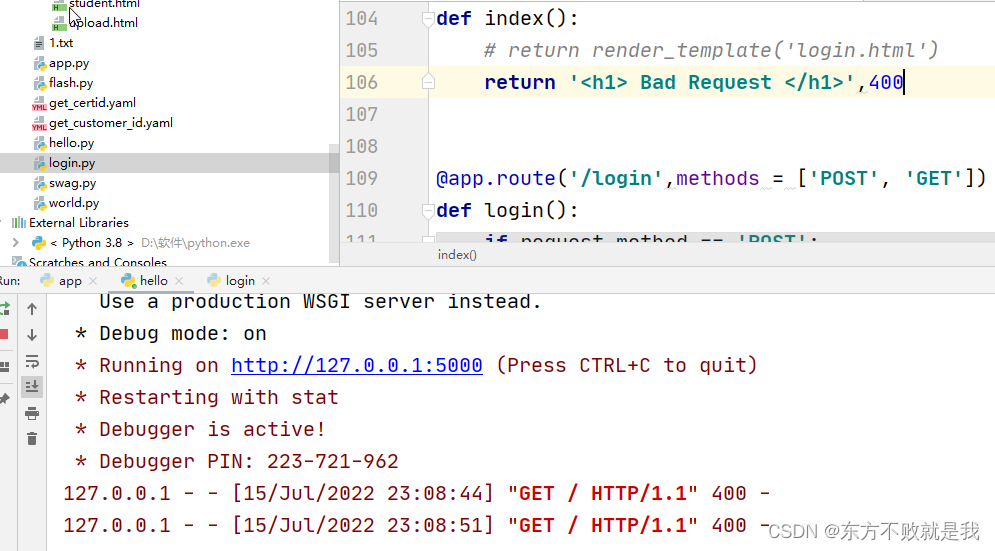Collapse the login() function at line 110
The height and width of the screenshot is (551, 995).
pos(428,211)
